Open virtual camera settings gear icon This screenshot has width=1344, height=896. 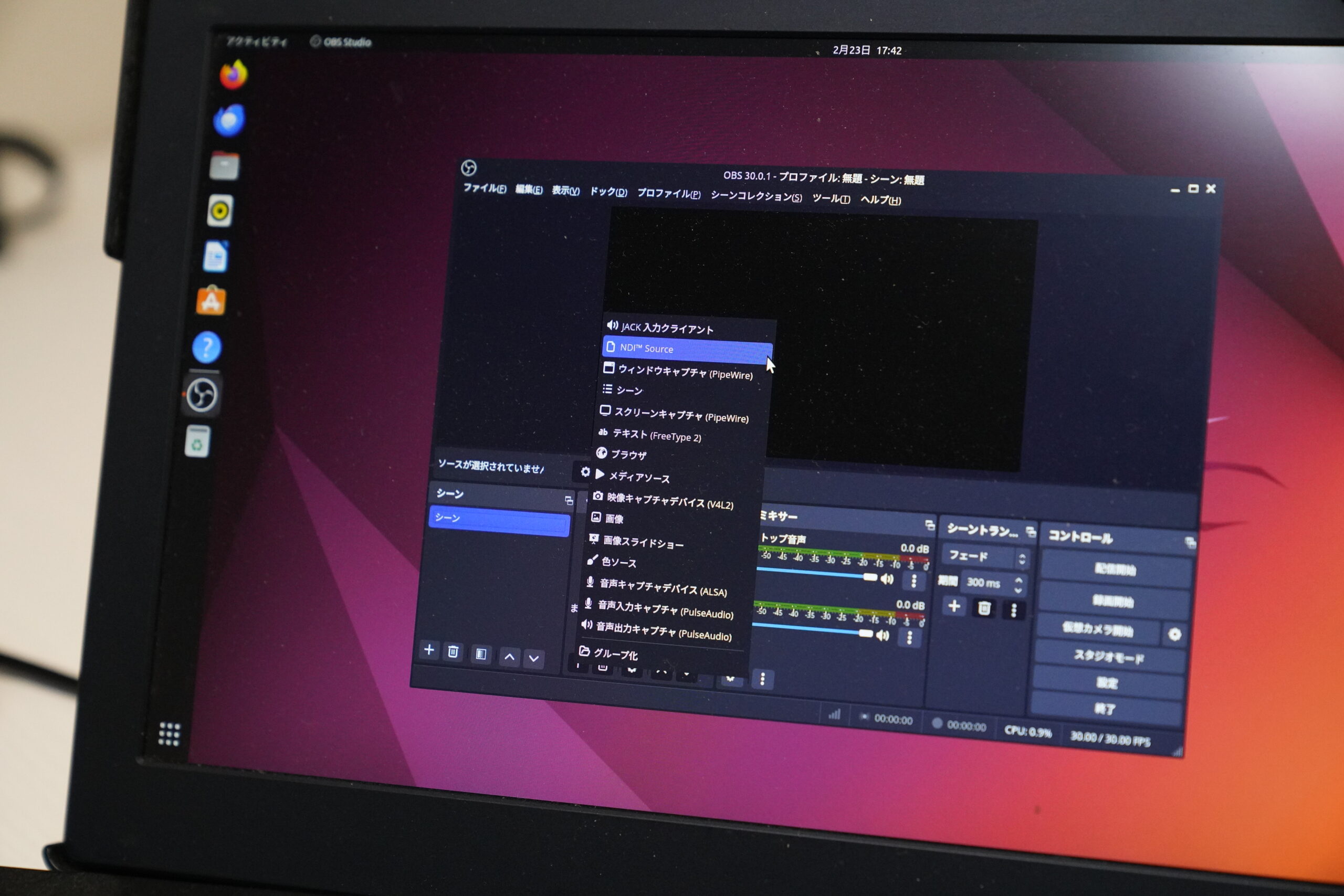click(x=1174, y=634)
